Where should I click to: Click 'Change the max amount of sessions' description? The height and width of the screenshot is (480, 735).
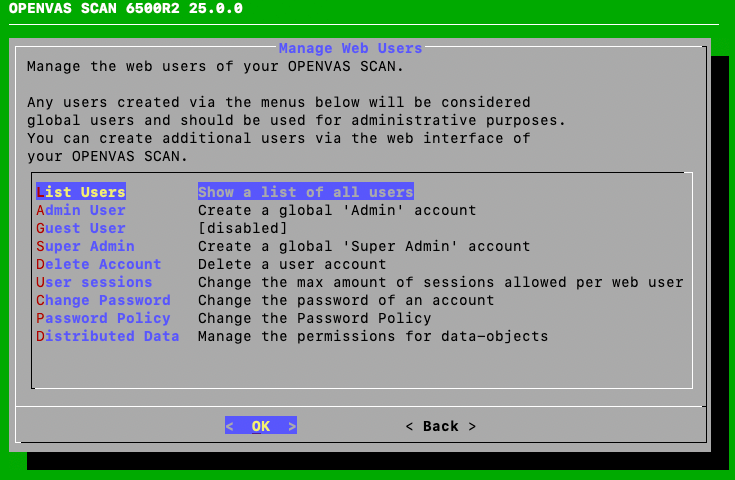click(x=440, y=282)
